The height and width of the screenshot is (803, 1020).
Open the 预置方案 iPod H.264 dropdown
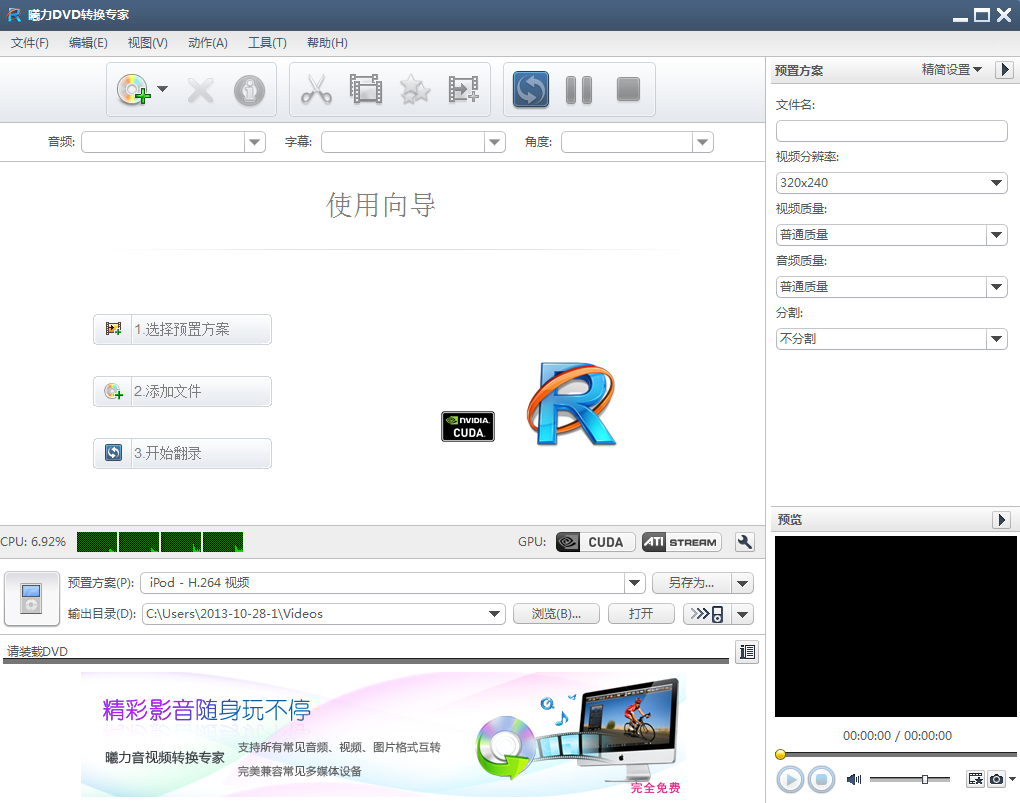[x=392, y=583]
